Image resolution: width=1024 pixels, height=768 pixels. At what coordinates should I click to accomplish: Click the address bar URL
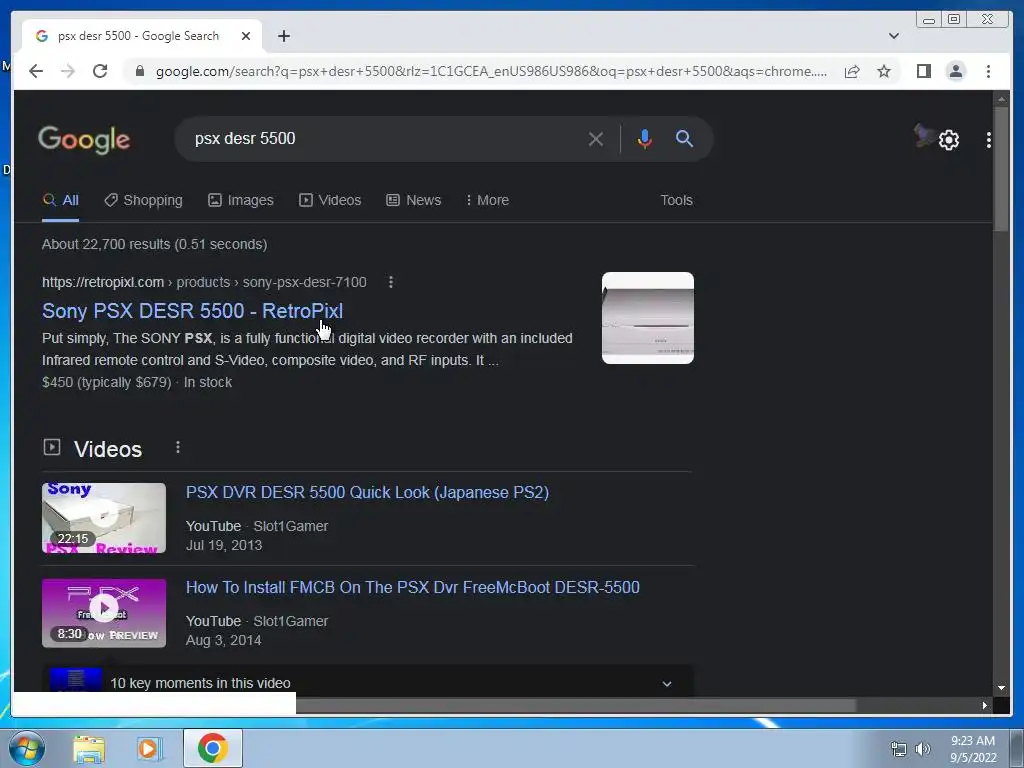[491, 71]
